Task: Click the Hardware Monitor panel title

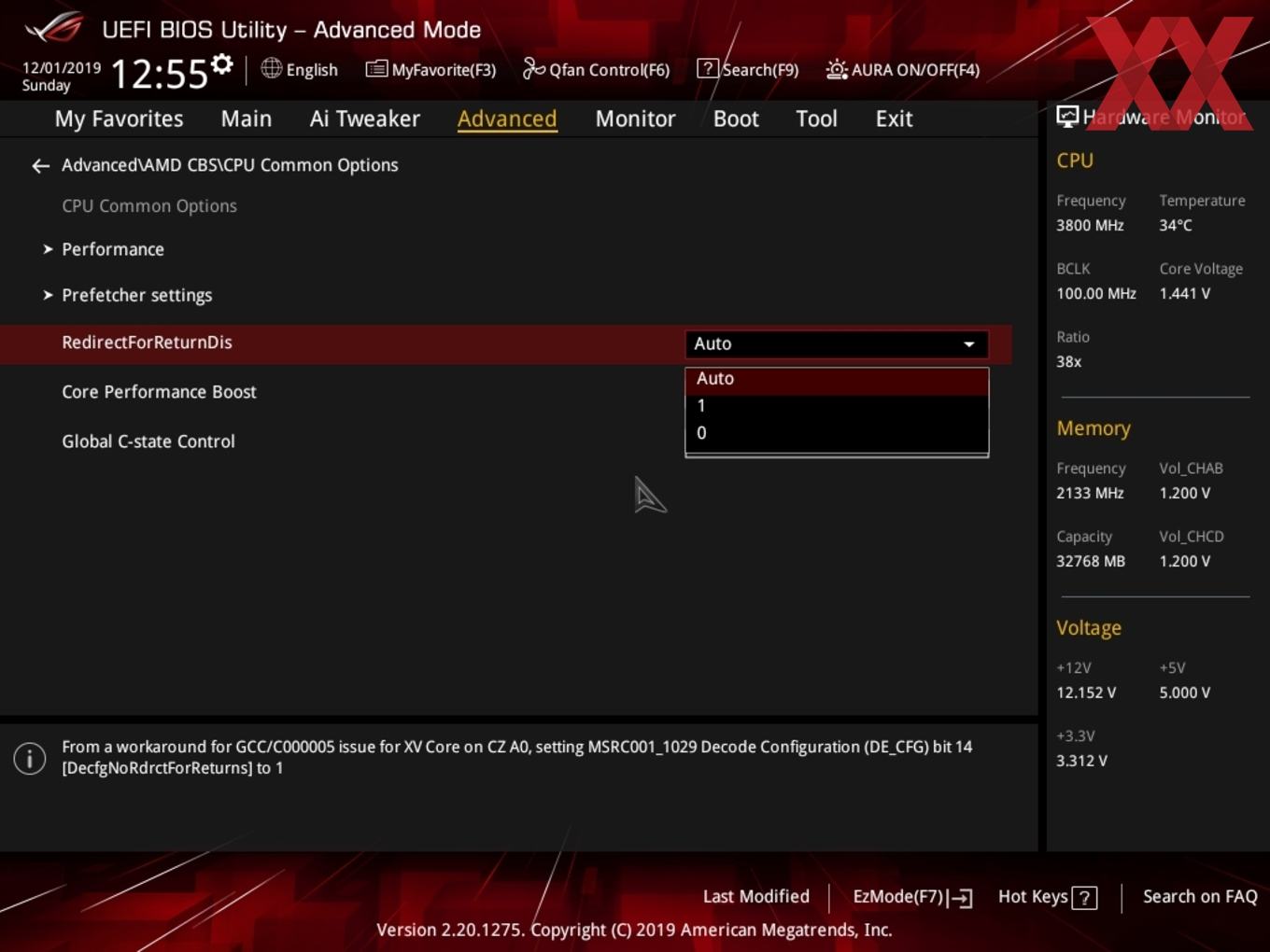Action: pos(1164,118)
